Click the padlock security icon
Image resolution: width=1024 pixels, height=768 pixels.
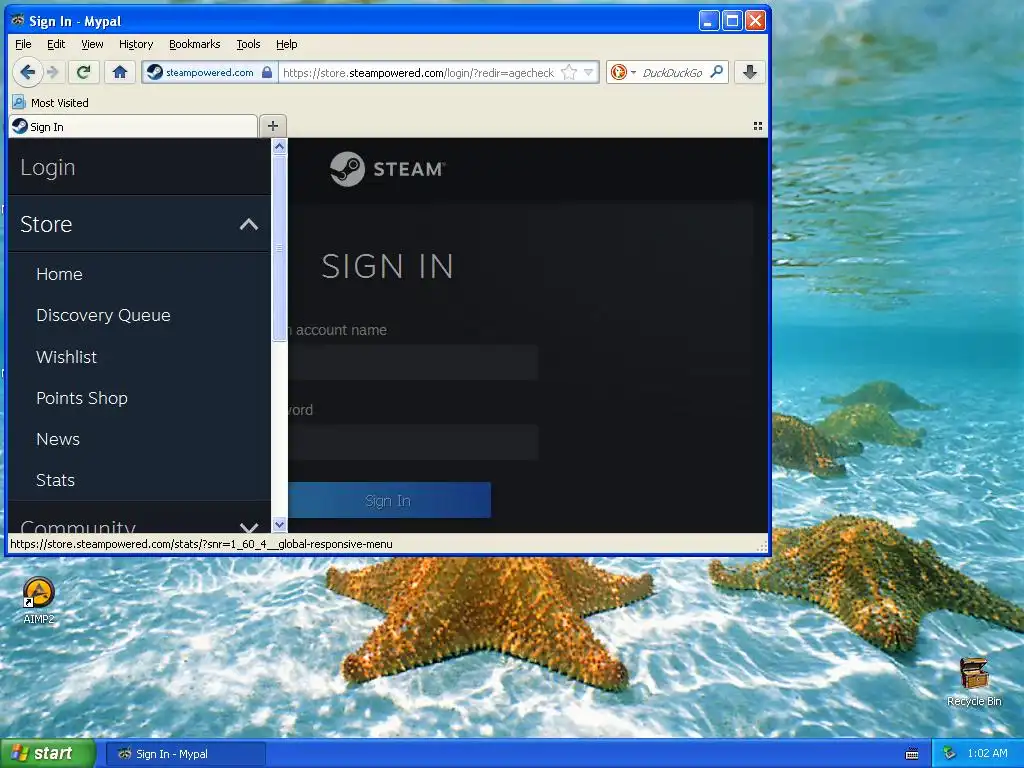point(266,72)
